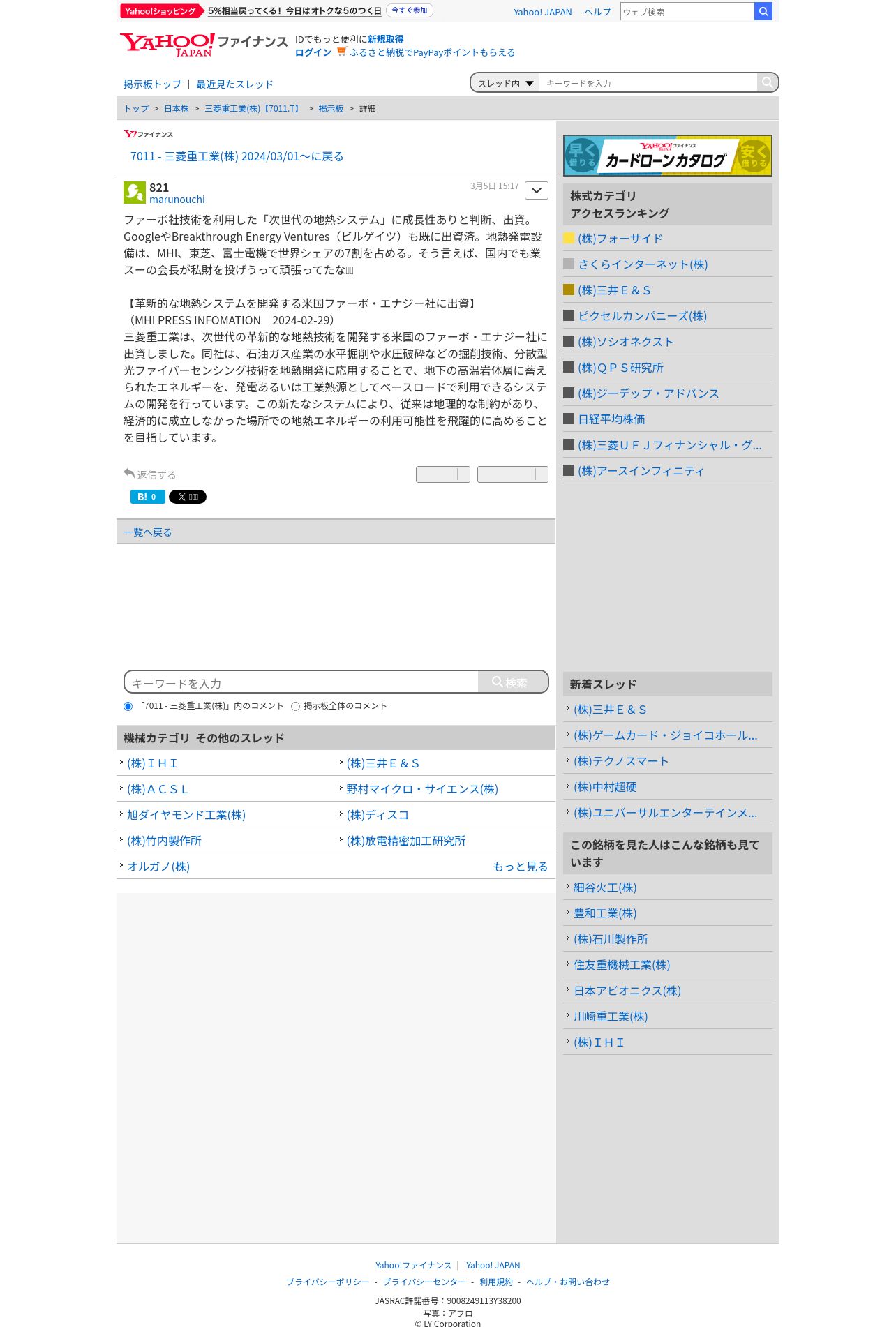Click the marunouchi username link
896x1327 pixels.
(x=177, y=200)
